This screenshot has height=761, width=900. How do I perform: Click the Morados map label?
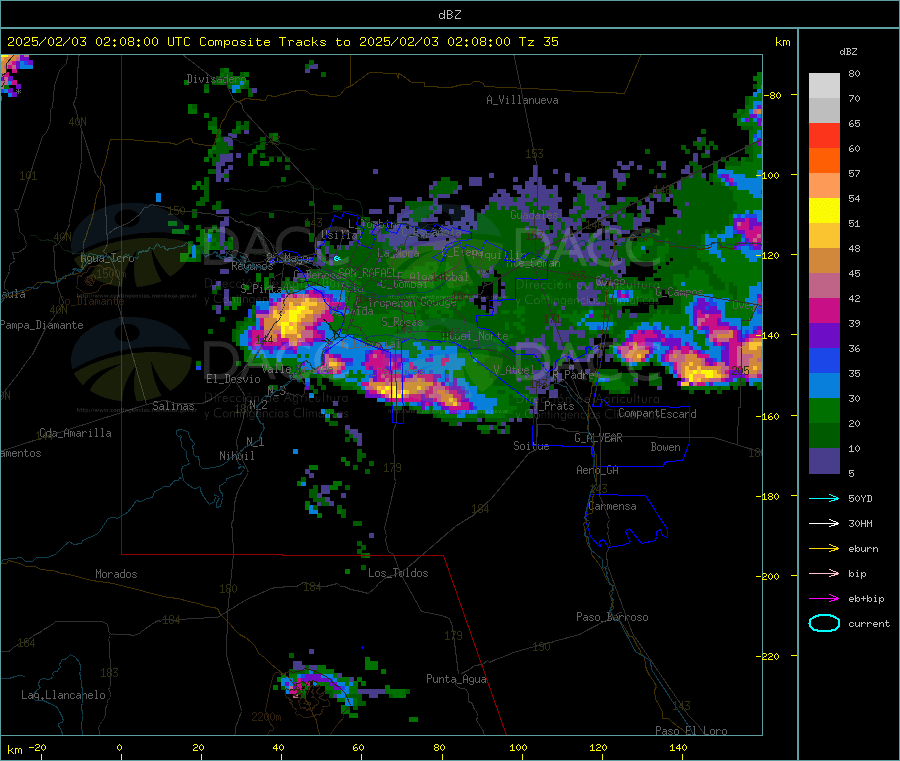(116, 574)
